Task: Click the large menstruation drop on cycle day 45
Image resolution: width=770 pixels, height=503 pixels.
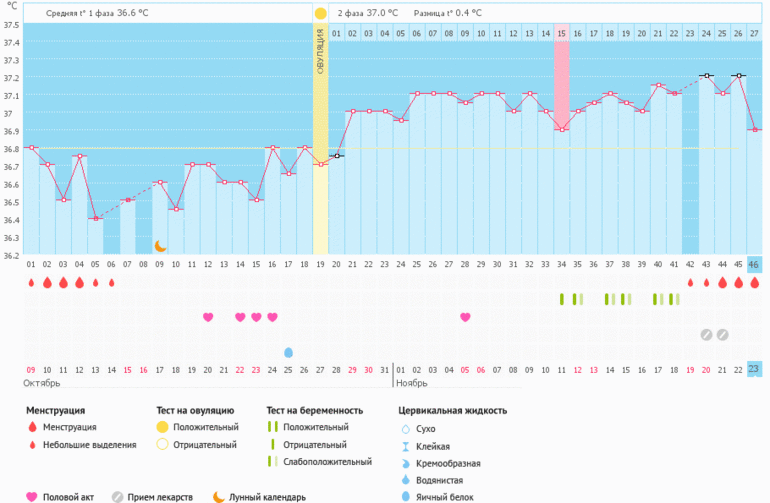Action: point(738,283)
